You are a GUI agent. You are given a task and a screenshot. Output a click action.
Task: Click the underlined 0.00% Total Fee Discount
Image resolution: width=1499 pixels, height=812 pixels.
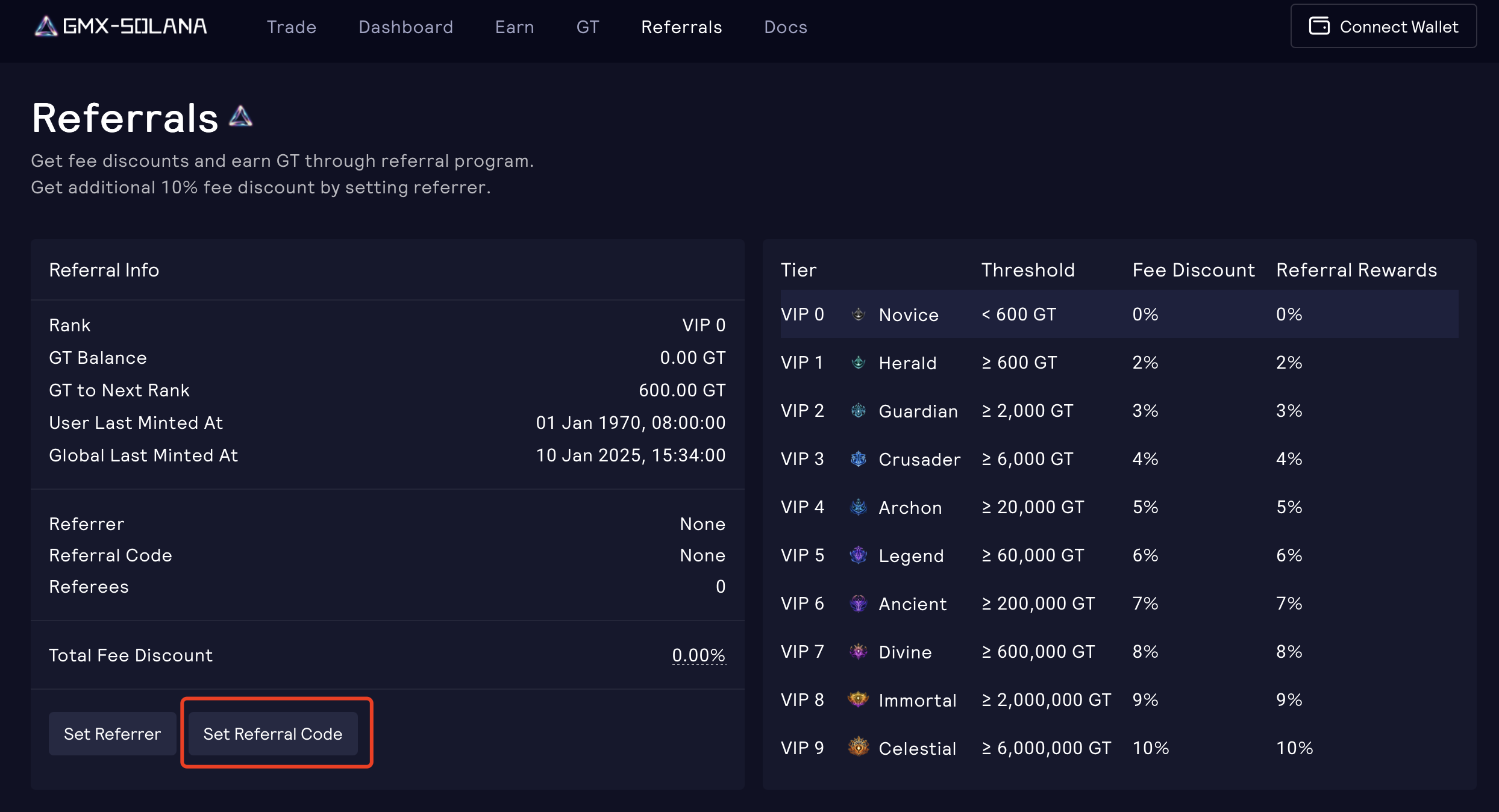(x=698, y=655)
